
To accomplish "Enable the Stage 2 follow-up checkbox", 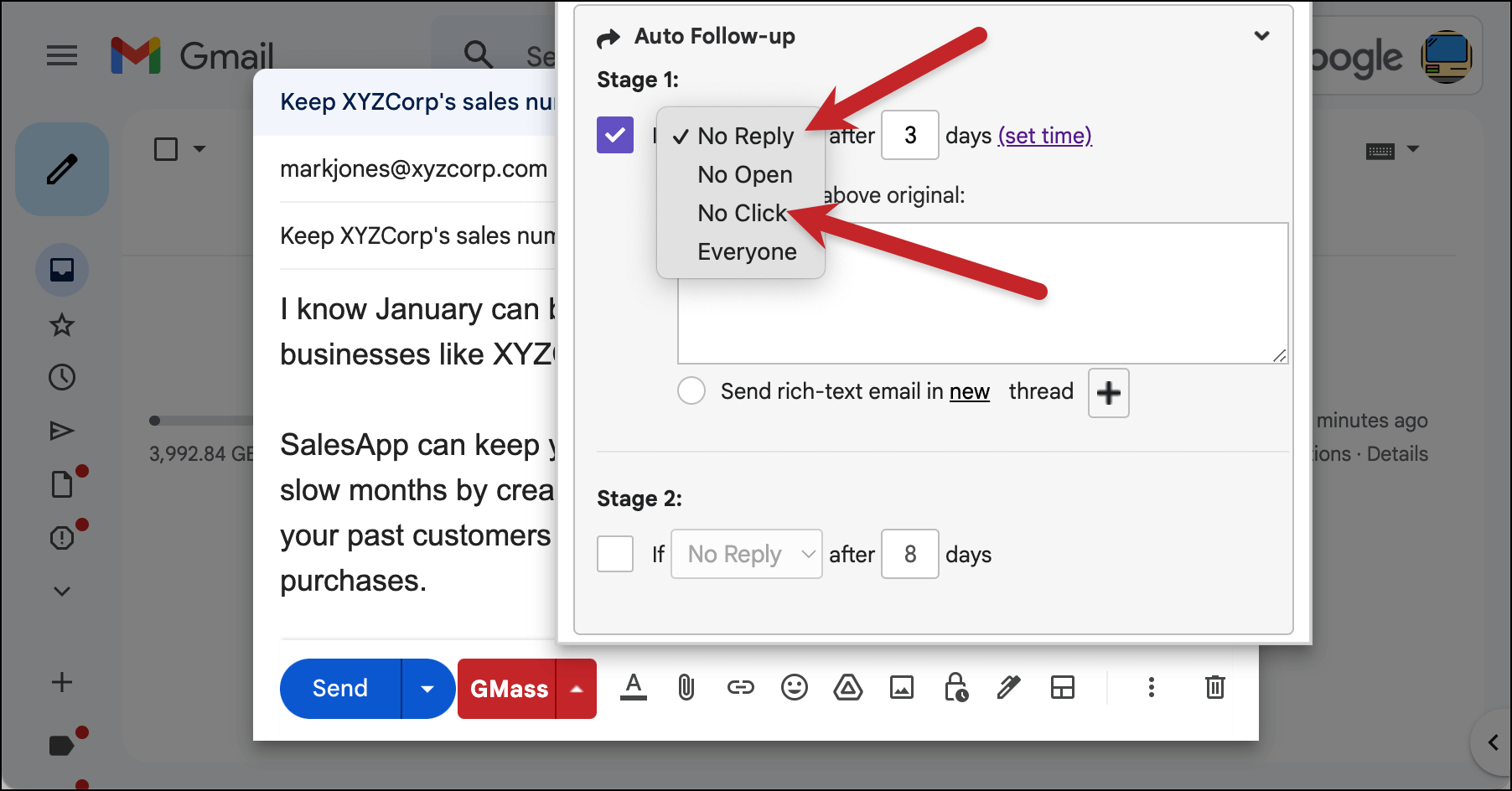I will (615, 554).
